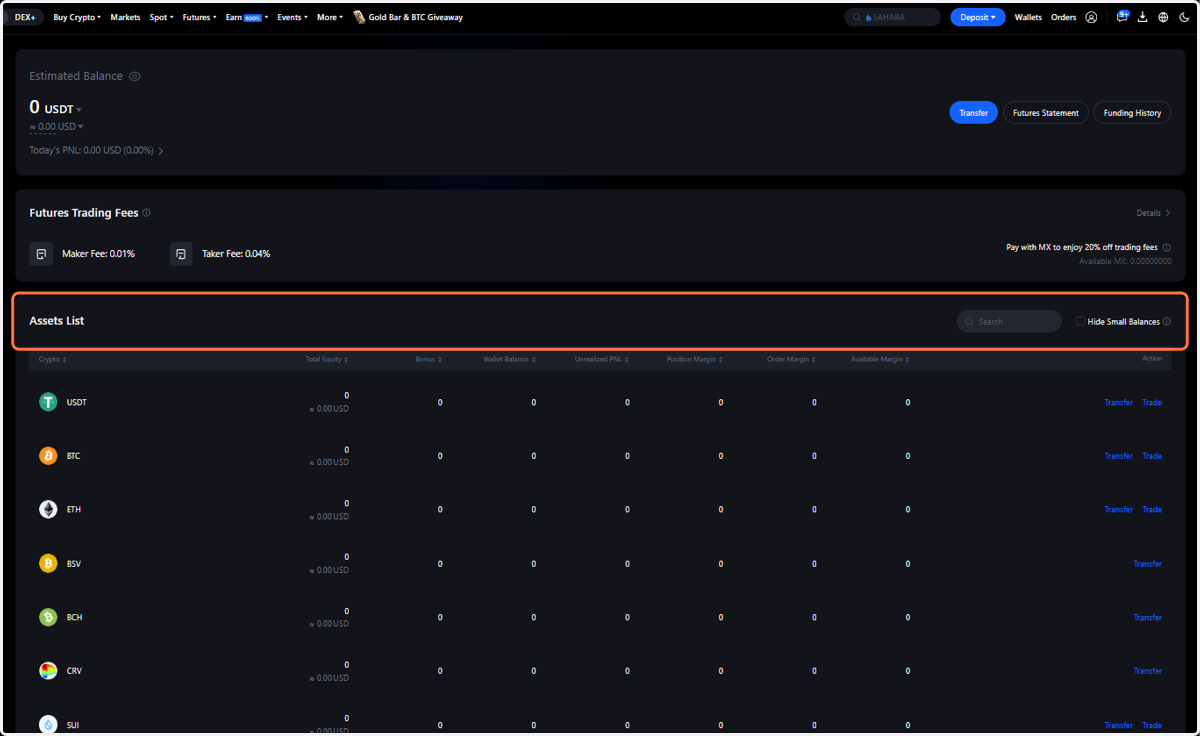Click the Hide Small Balances info icon
1200x736 pixels.
pyautogui.click(x=1166, y=322)
